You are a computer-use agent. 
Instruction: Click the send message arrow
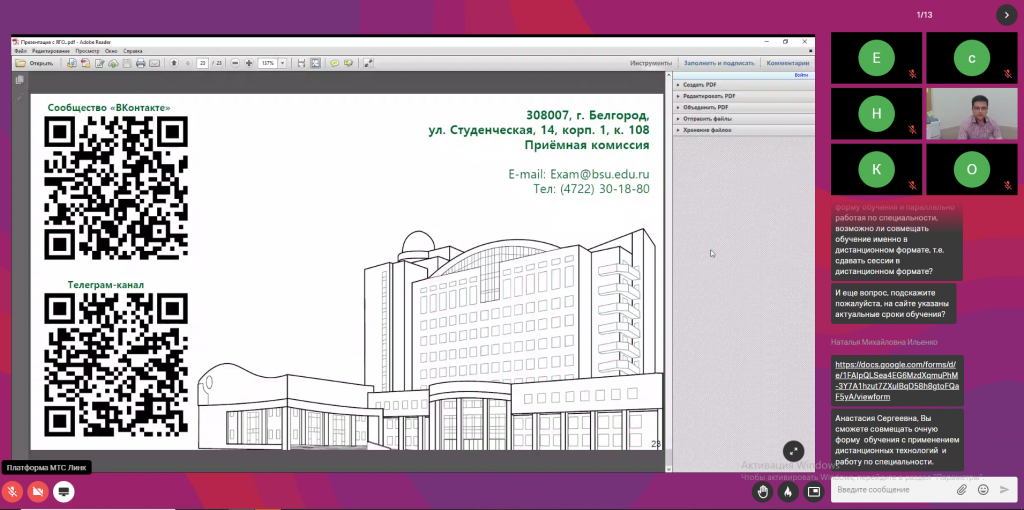pos(1004,489)
